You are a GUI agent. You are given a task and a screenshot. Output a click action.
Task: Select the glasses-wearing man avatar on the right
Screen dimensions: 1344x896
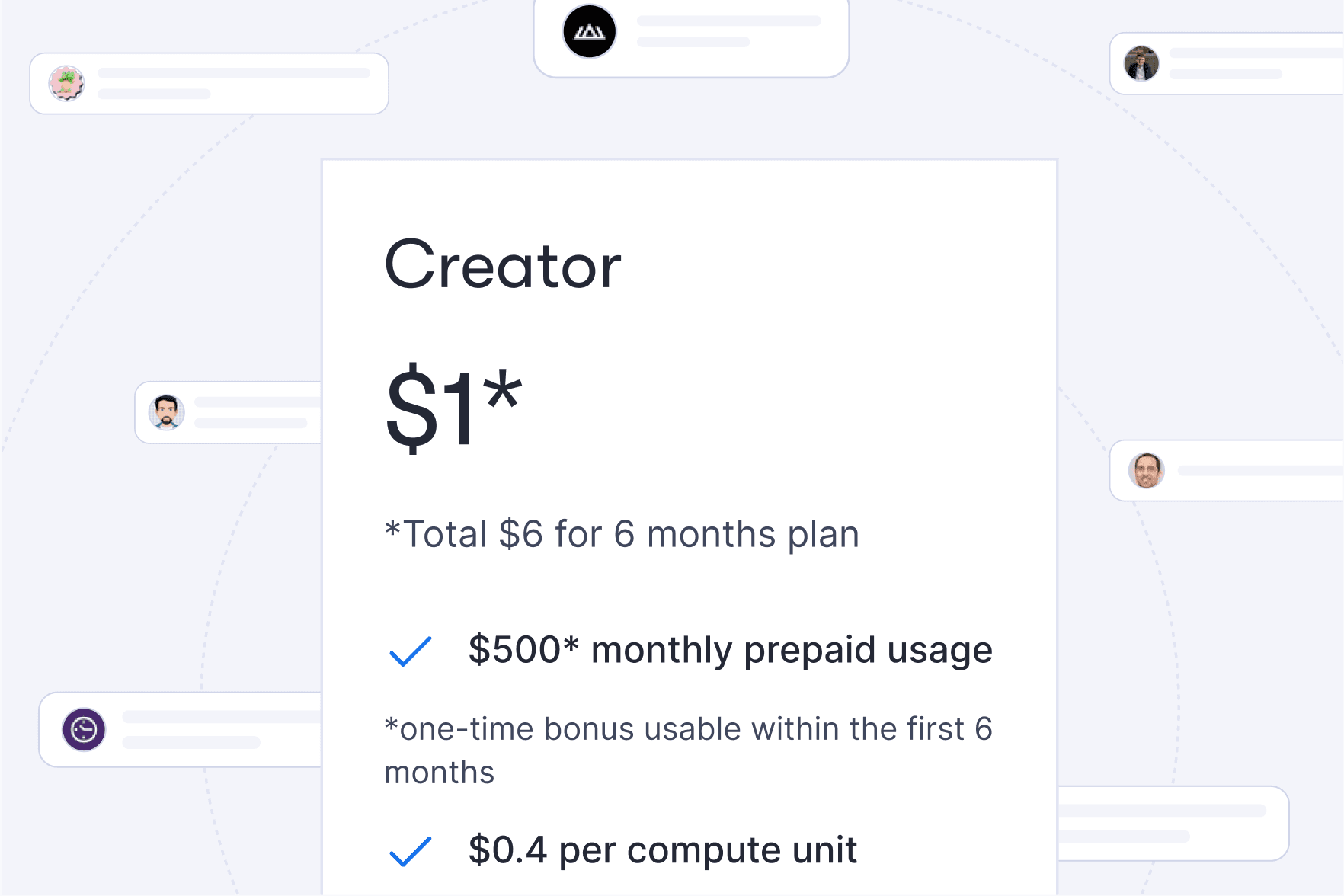[1146, 472]
